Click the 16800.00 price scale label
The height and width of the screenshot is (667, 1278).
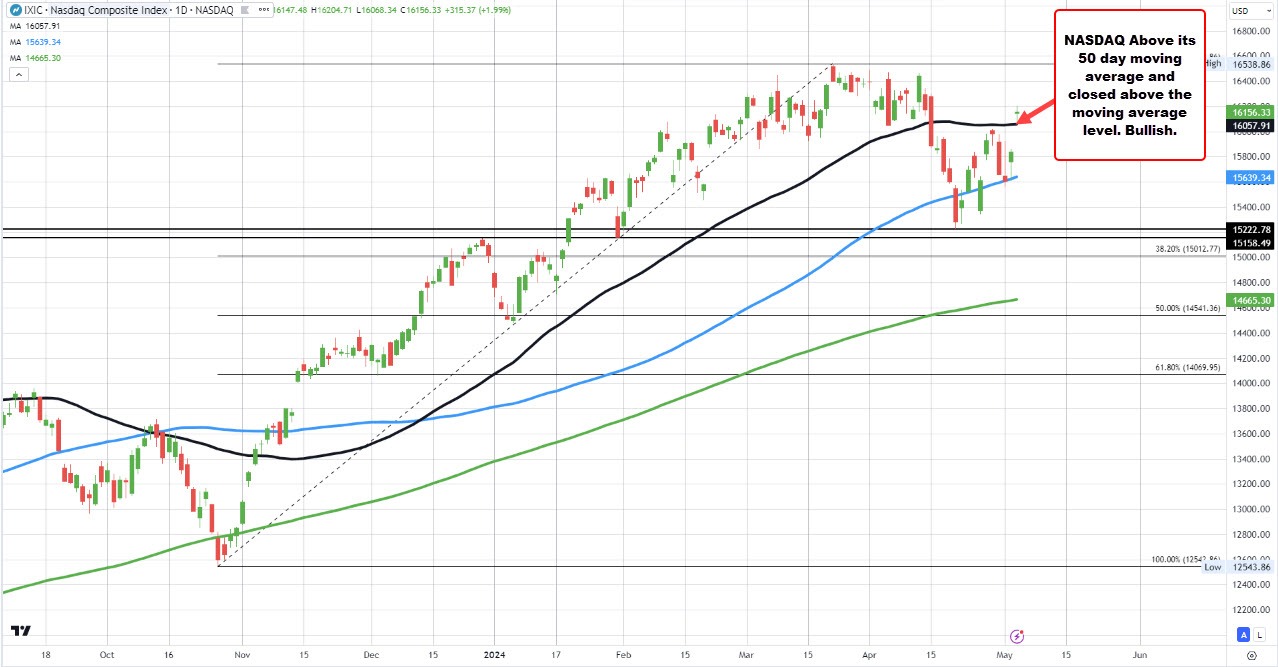(1251, 31)
